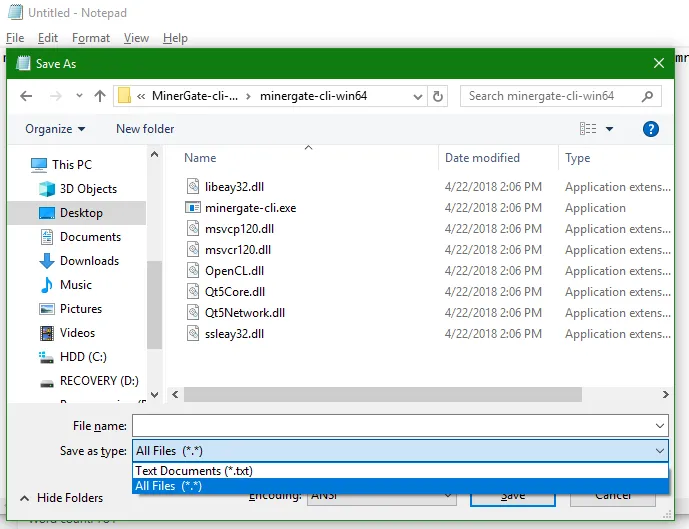Change view using the view layout icon
This screenshot has width=689, height=529.
(588, 129)
